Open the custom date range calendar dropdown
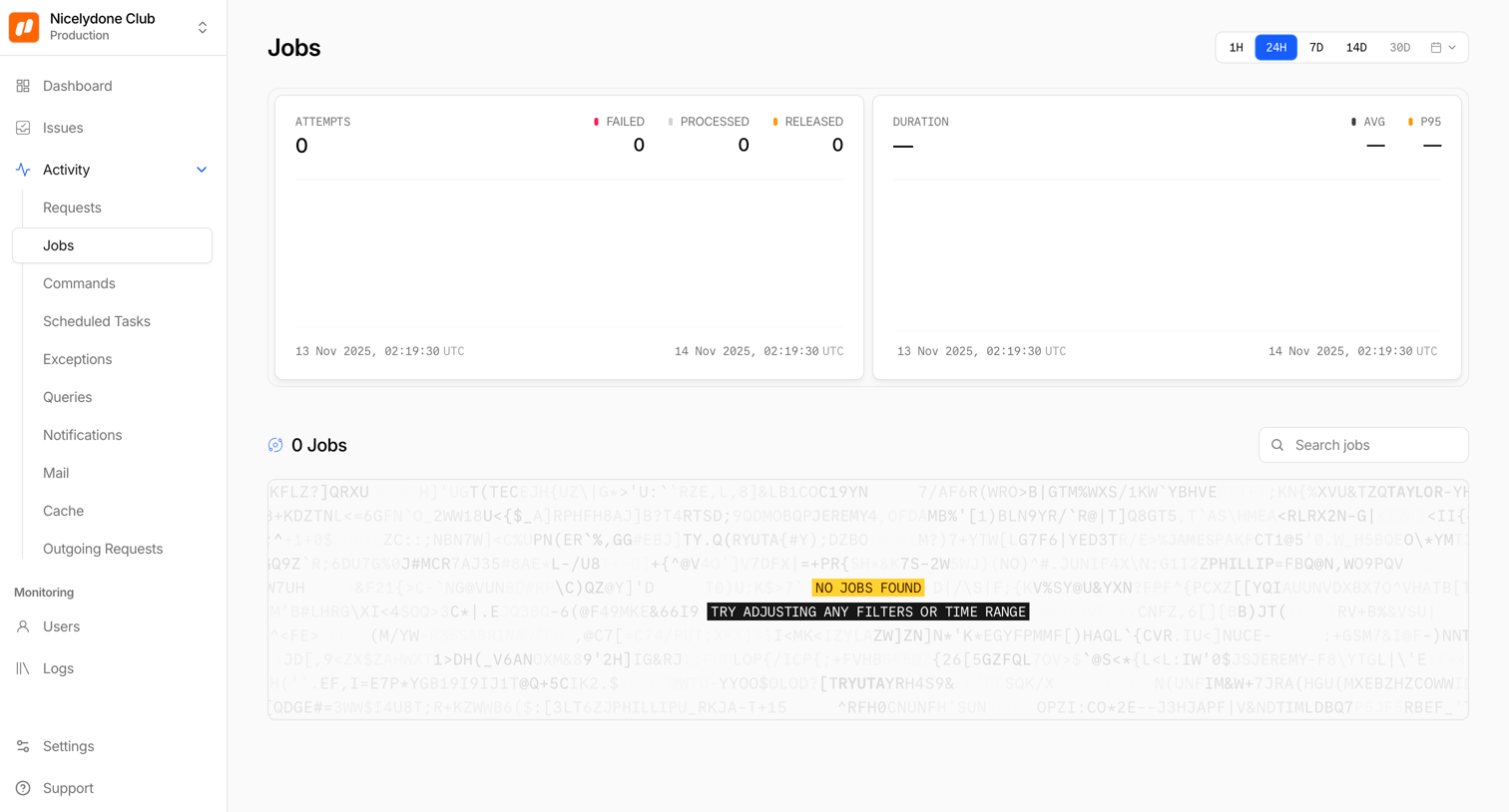Screen dimensions: 1509x812 1443,47
